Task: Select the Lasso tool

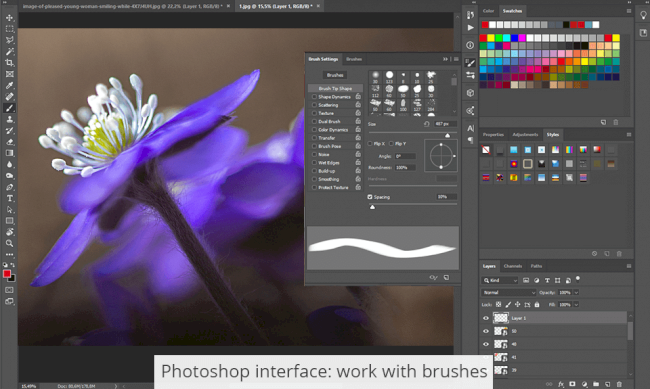Action: coord(9,40)
